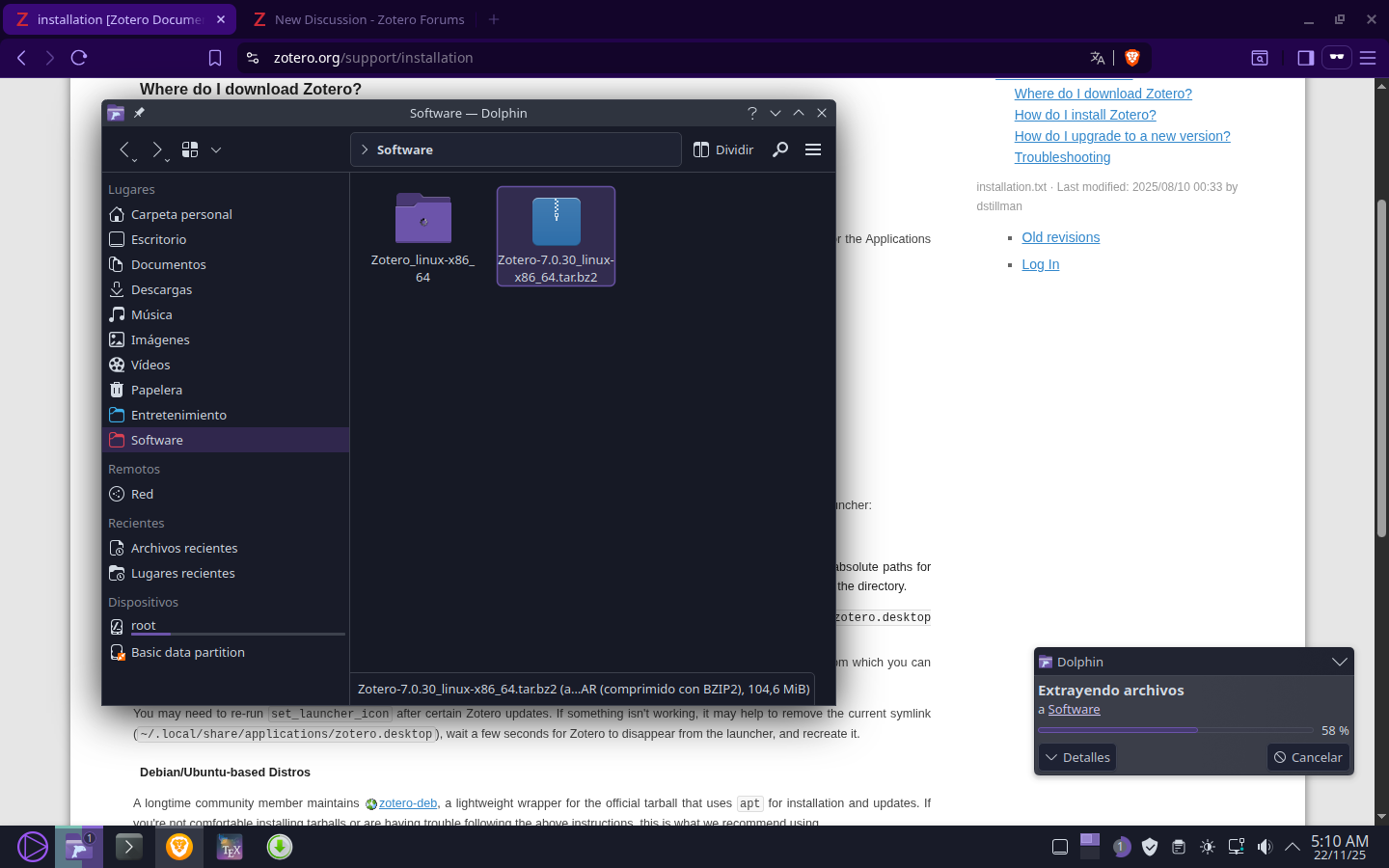The image size is (1389, 868).
Task: Expand breadcrumb chevron before Software
Action: (365, 149)
